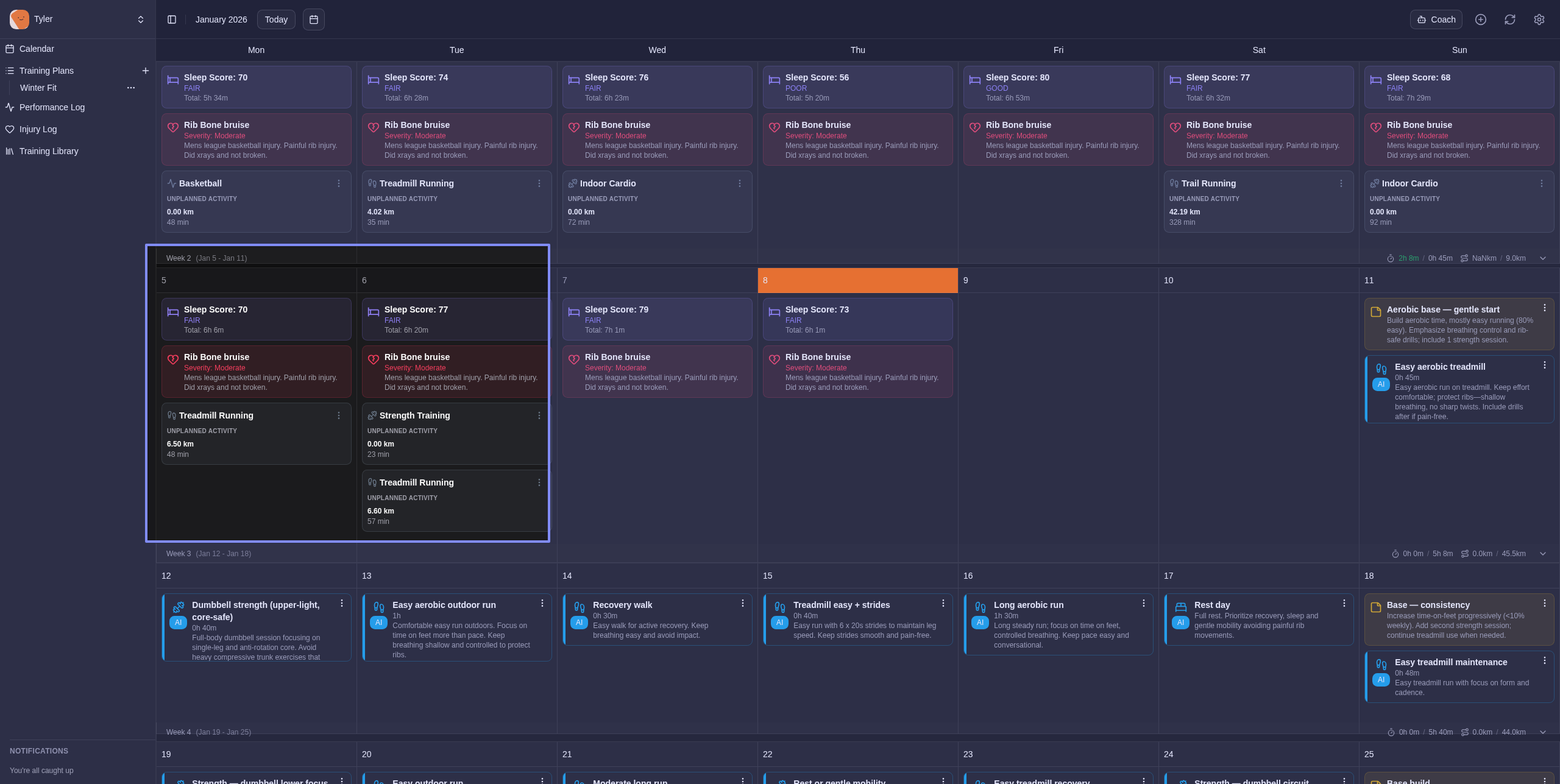The height and width of the screenshot is (784, 1560).
Task: Open the calendar date picker icon
Action: click(x=314, y=19)
